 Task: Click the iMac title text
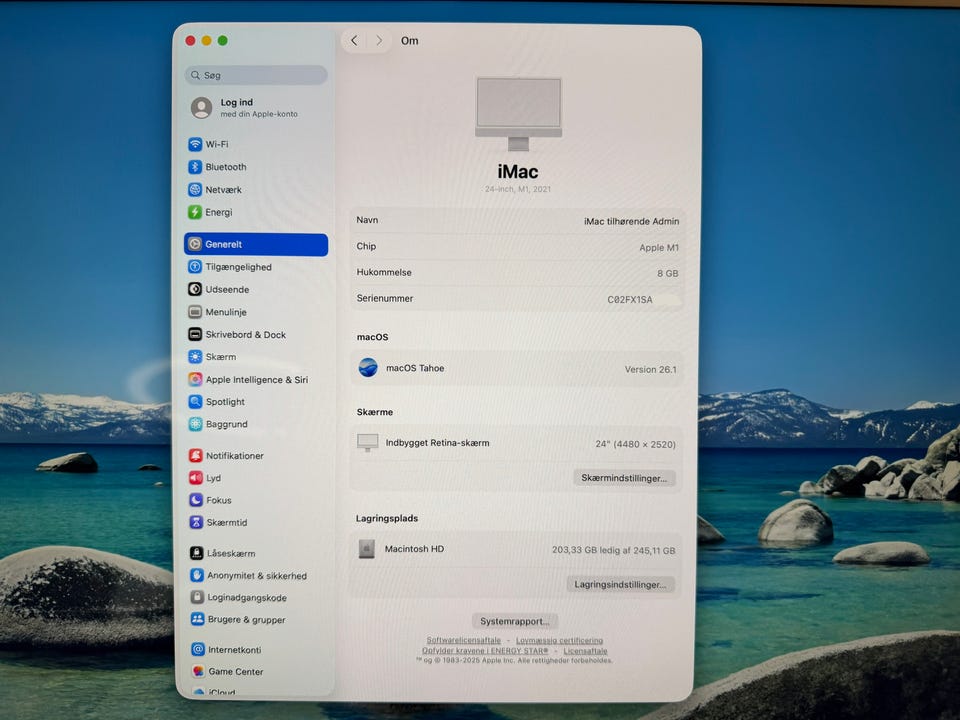click(x=518, y=171)
